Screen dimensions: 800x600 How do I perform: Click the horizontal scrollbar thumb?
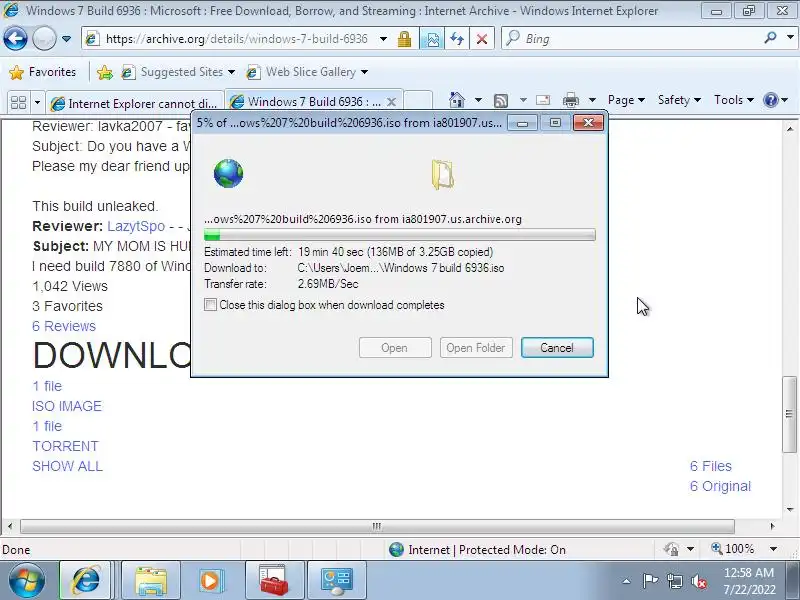[x=377, y=526]
